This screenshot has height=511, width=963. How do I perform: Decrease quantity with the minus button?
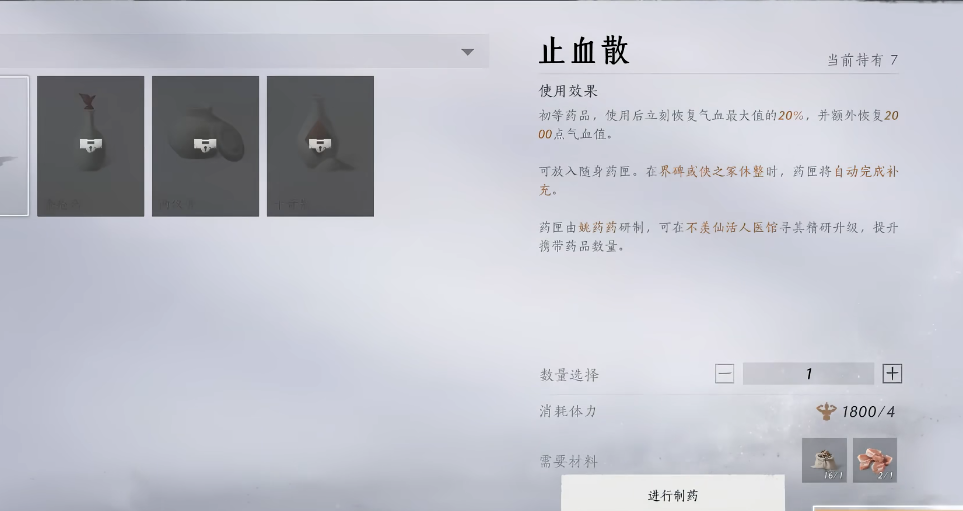point(725,373)
